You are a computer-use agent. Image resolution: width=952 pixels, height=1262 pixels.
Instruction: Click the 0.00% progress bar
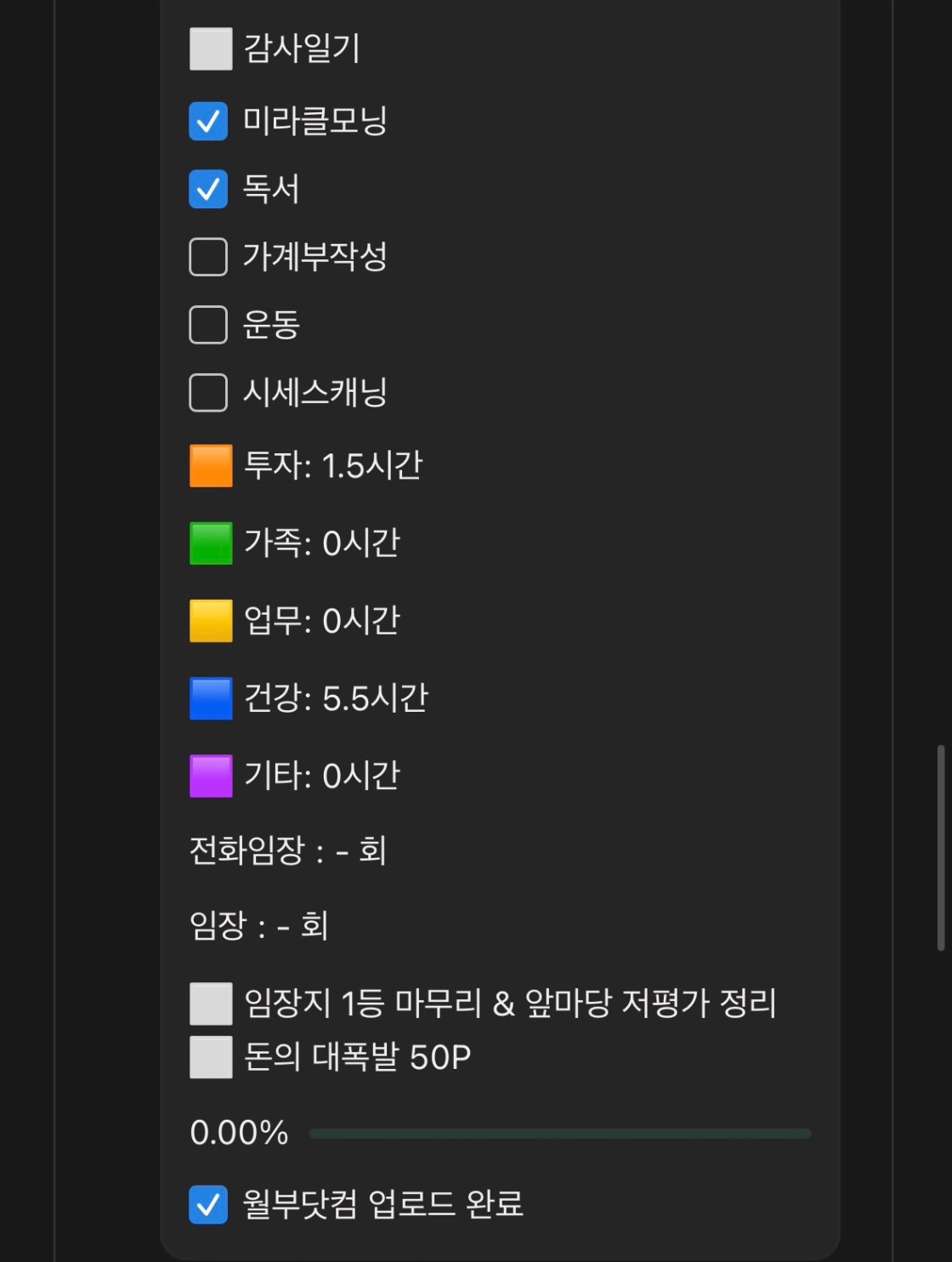click(x=559, y=1134)
